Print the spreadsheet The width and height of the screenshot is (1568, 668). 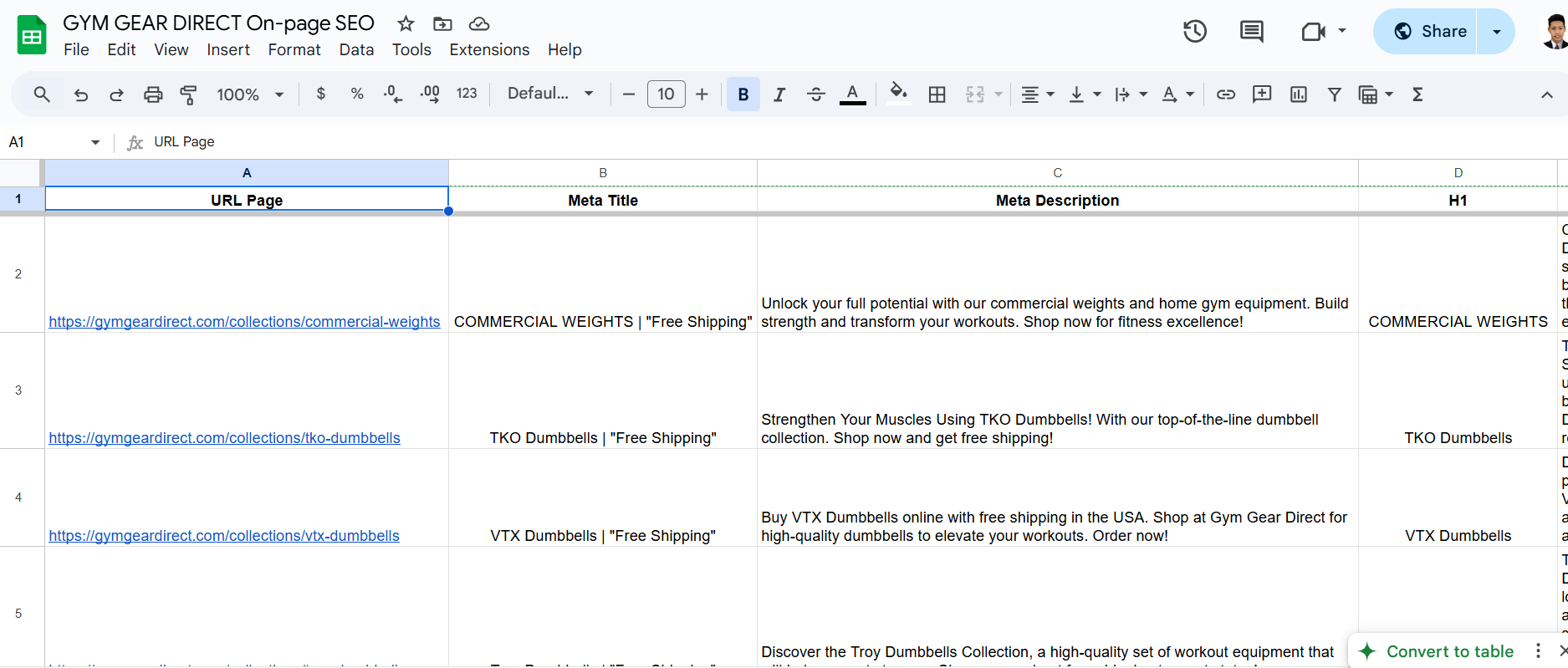(x=153, y=94)
